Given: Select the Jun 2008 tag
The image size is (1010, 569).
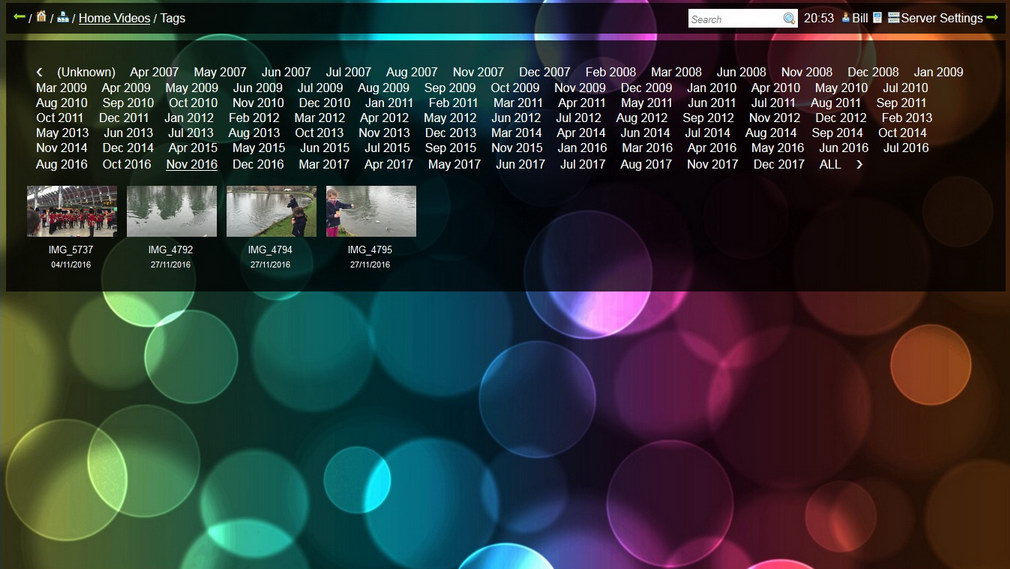Looking at the screenshot, I should pos(741,72).
